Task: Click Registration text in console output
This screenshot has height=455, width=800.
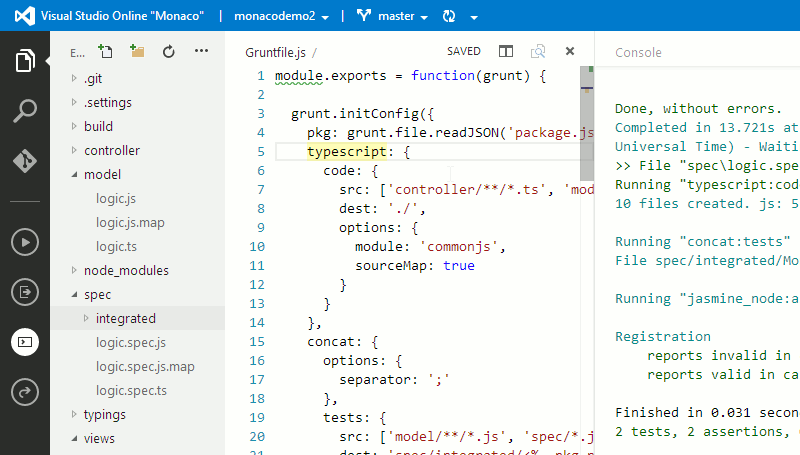Action: (663, 337)
